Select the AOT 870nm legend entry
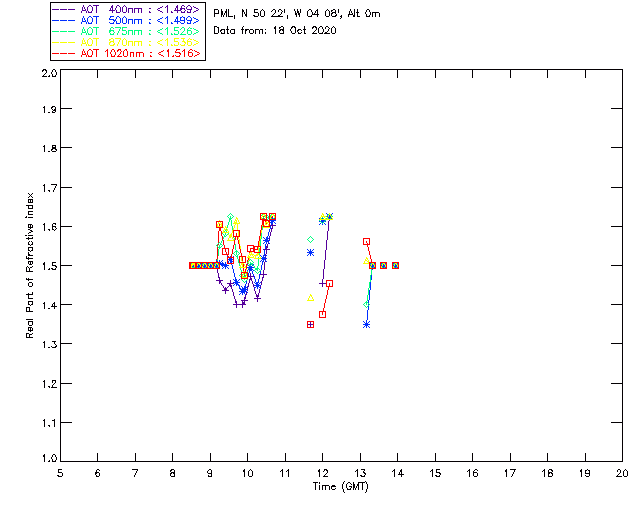The height and width of the screenshot is (512, 640). [127, 42]
